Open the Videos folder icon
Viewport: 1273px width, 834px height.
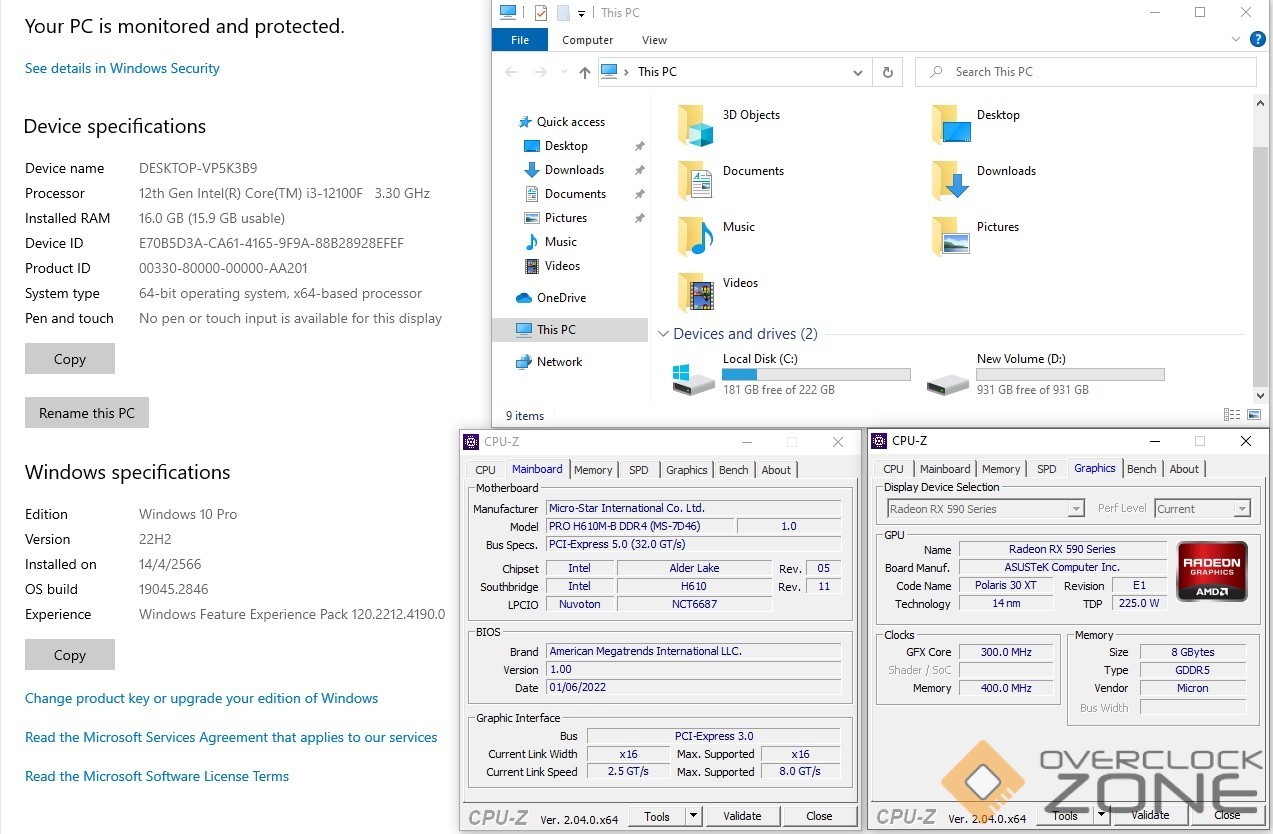point(696,294)
